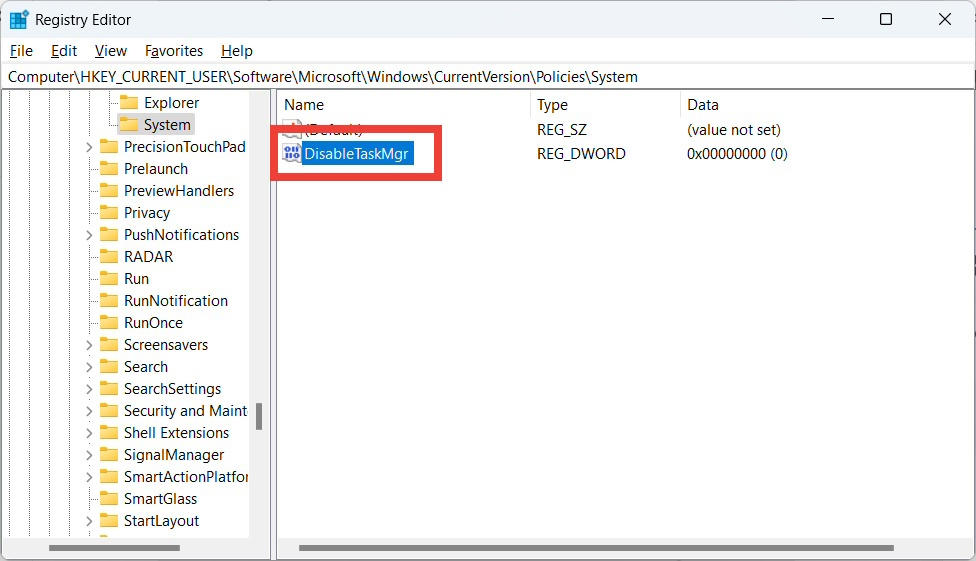Expand the SearchSettings key
976x561 pixels.
pyautogui.click(x=89, y=389)
